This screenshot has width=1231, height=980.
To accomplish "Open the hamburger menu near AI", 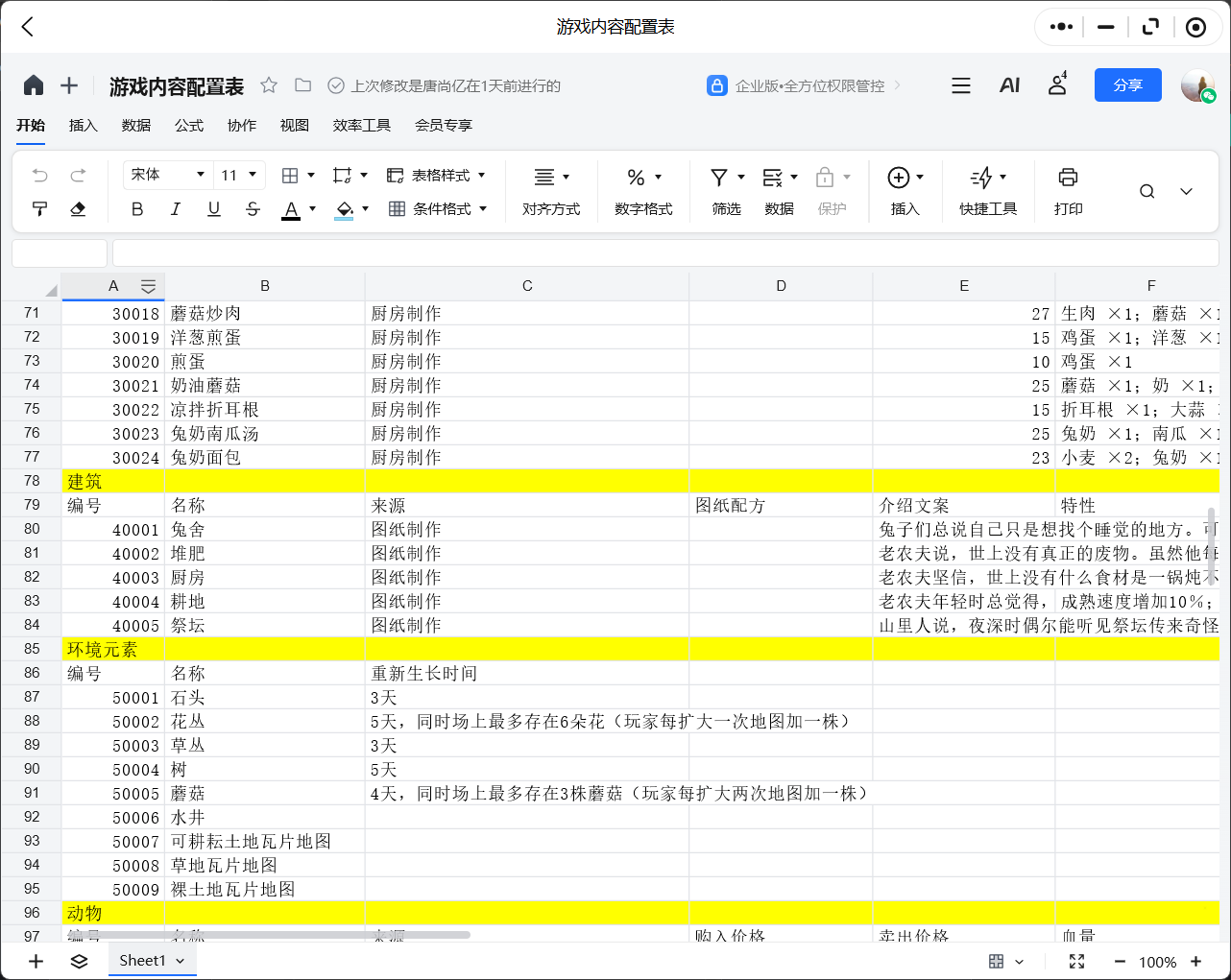I will (x=961, y=85).
